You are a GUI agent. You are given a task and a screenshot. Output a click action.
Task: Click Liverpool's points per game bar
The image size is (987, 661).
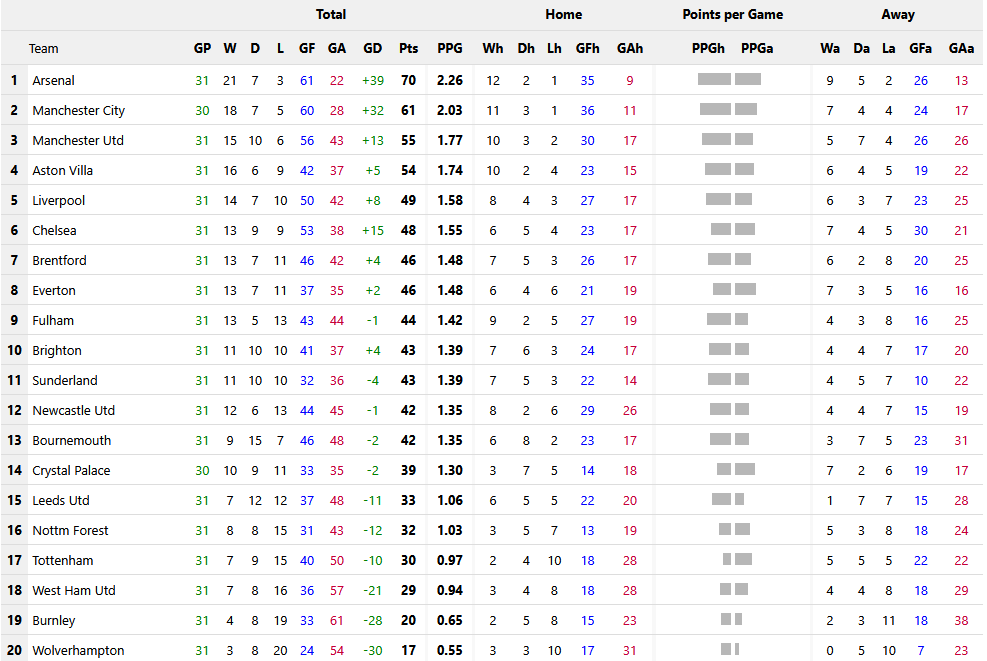click(x=729, y=199)
